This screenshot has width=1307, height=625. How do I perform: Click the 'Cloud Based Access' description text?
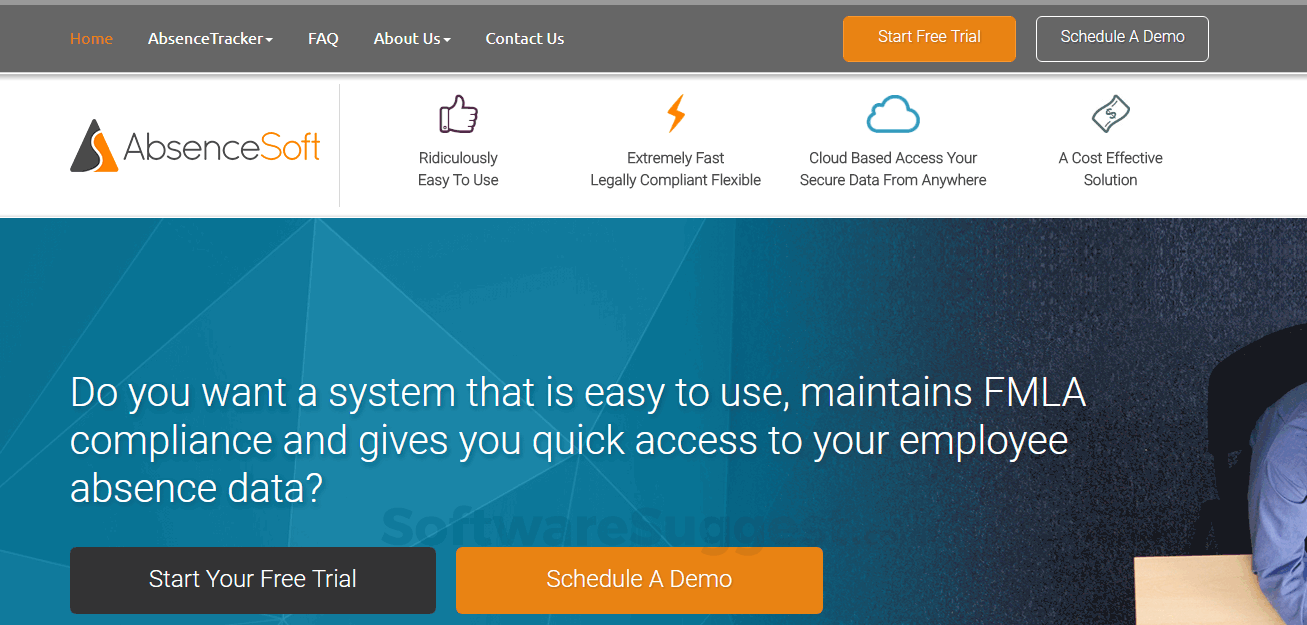click(x=892, y=168)
